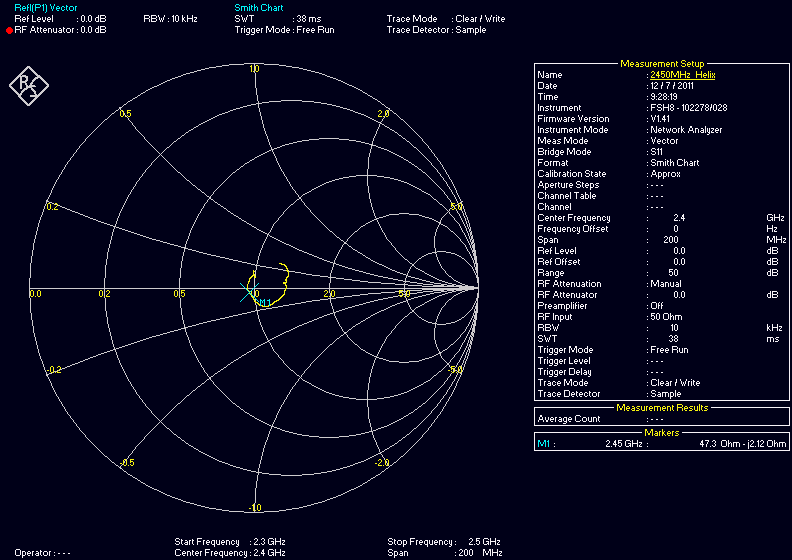This screenshot has width=792, height=560.
Task: Click the Trigger Level row label
Action: coord(564,361)
